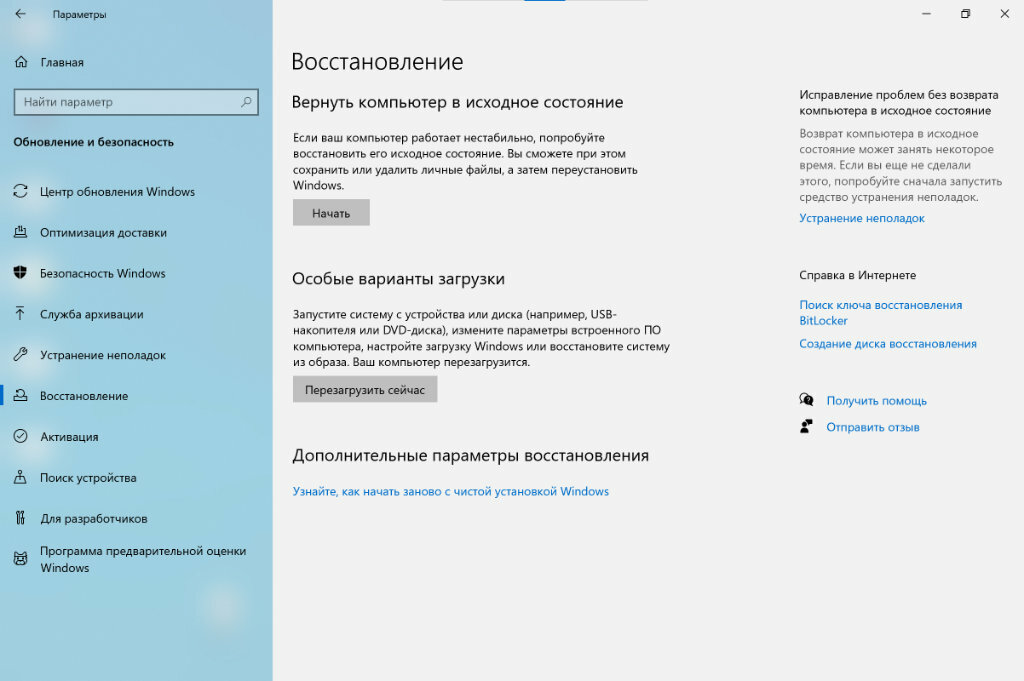
Task: Click the Справка в Интернете heading
Action: 857,275
